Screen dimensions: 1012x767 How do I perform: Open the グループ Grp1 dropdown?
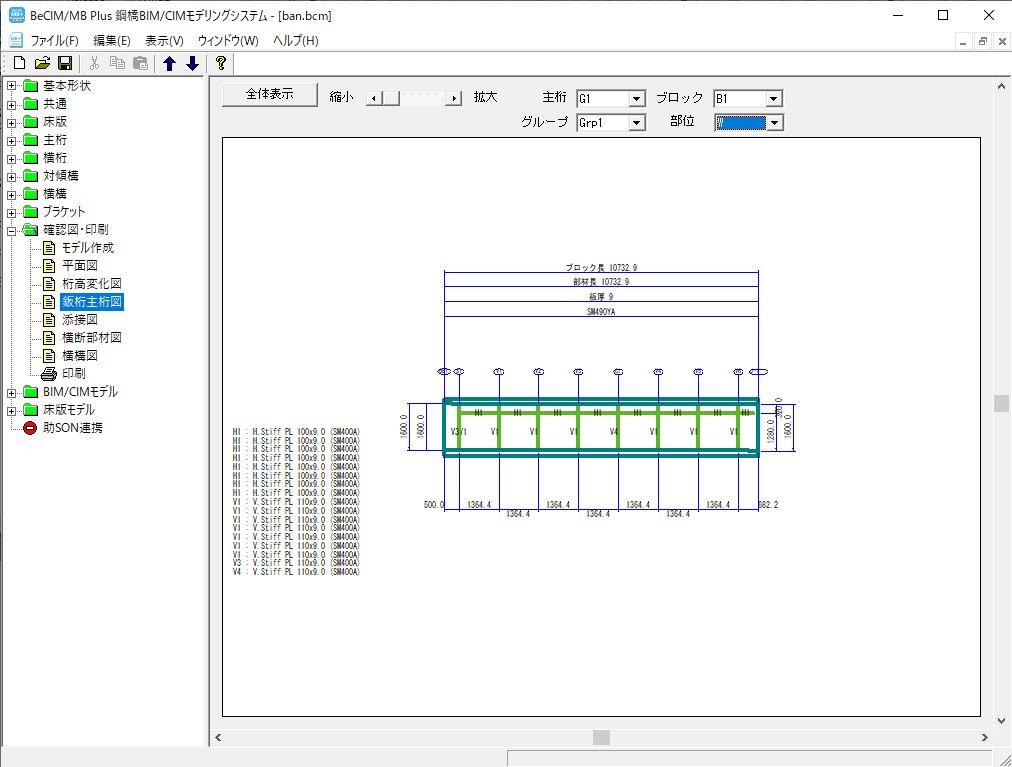tap(637, 123)
